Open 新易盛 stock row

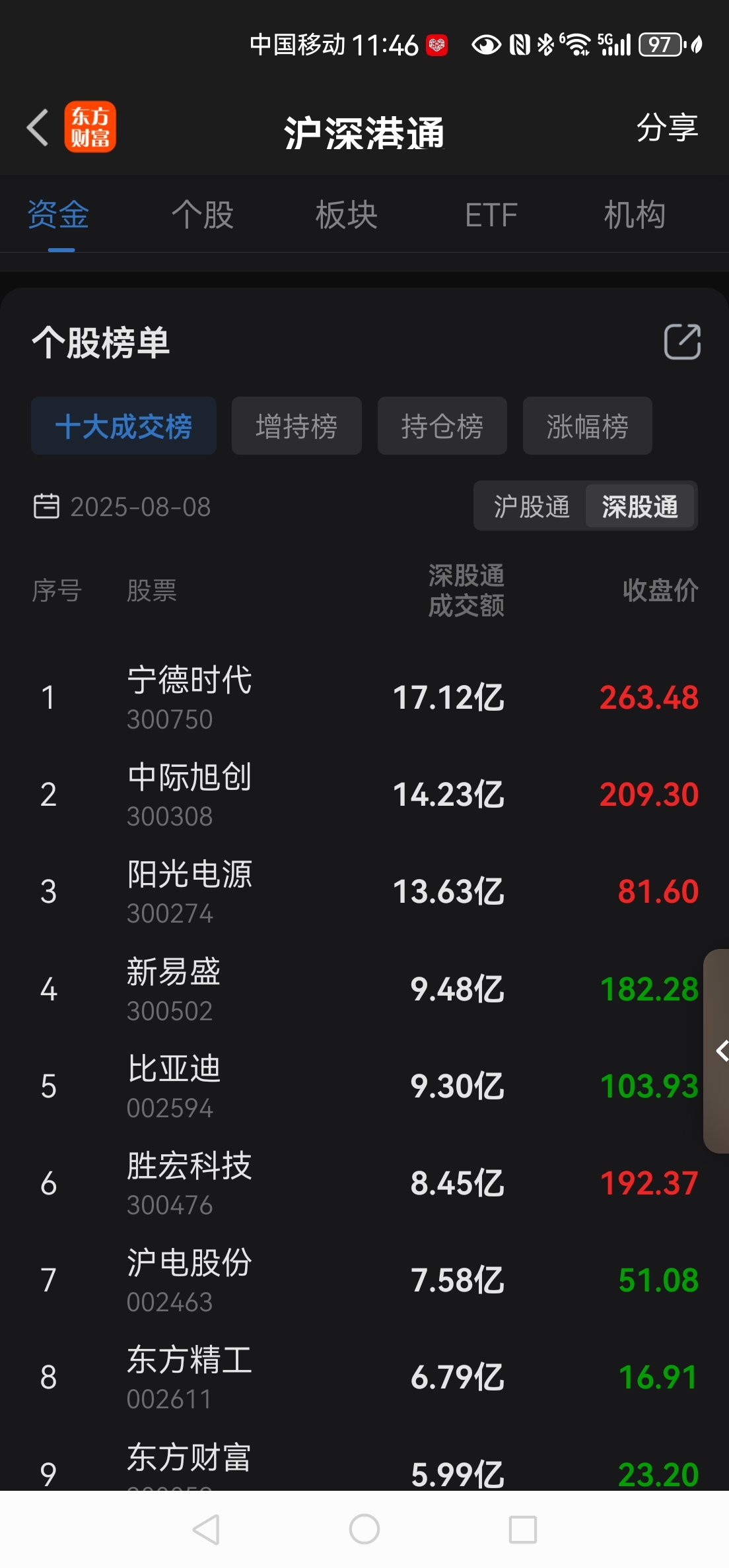[364, 989]
